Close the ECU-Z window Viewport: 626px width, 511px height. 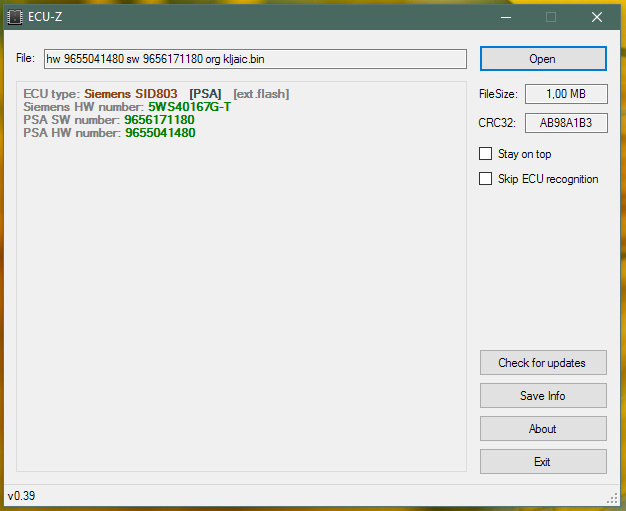click(x=597, y=17)
